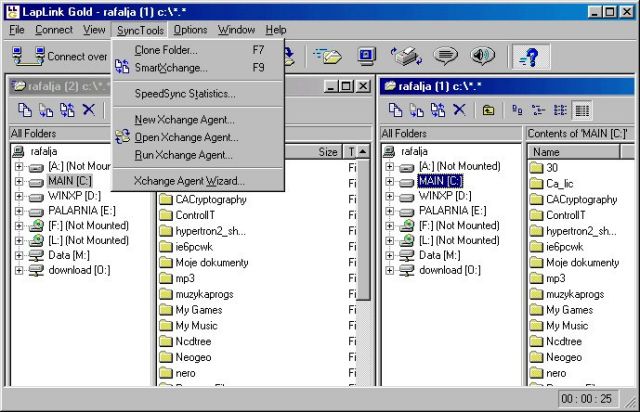Select Data [M:] in rafalja (2) tree
This screenshot has height=412, width=640.
[69, 256]
